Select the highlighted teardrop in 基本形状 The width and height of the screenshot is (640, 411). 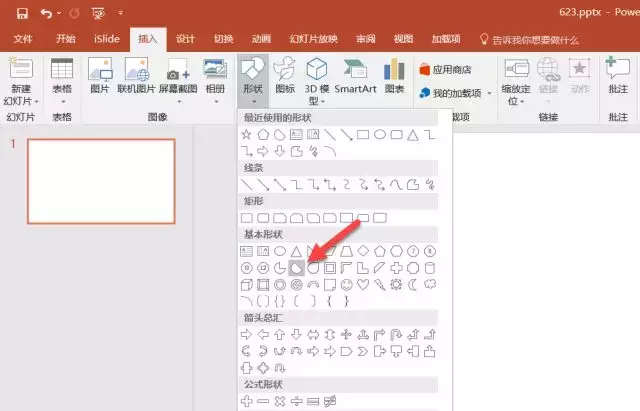pyautogui.click(x=296, y=268)
